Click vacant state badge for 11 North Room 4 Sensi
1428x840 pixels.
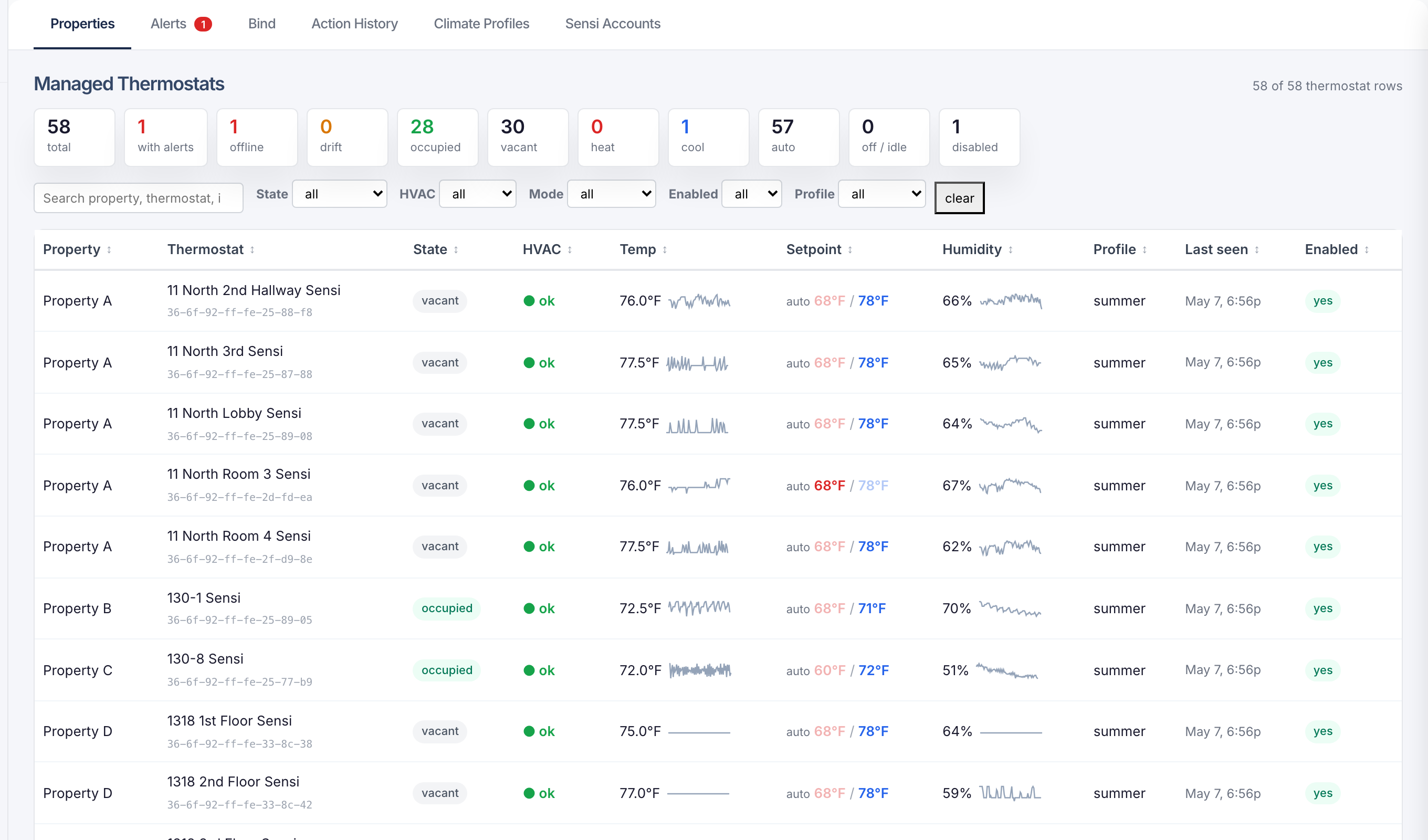coord(440,547)
